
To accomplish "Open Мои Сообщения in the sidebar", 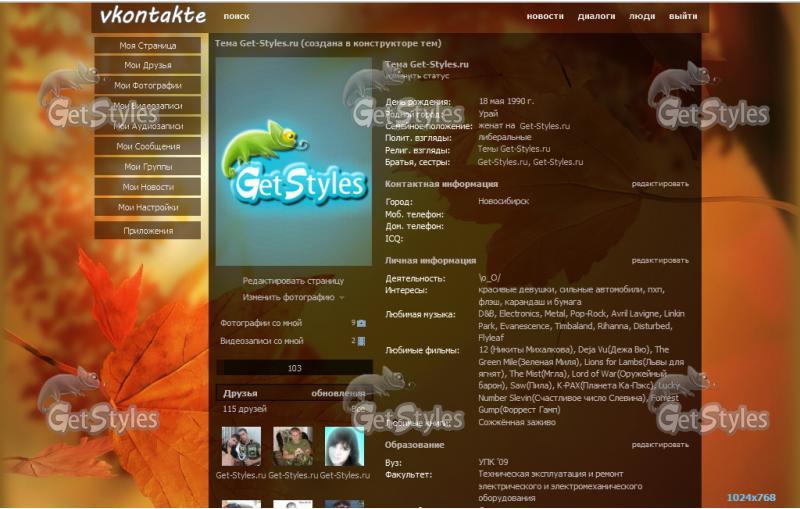I will point(147,146).
